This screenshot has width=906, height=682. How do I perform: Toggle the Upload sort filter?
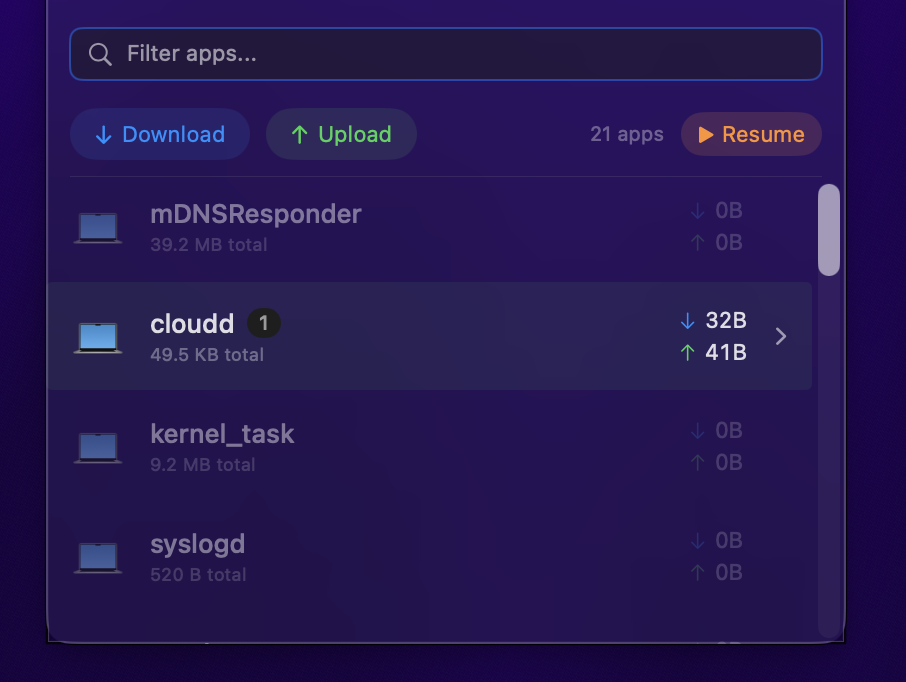pyautogui.click(x=341, y=134)
